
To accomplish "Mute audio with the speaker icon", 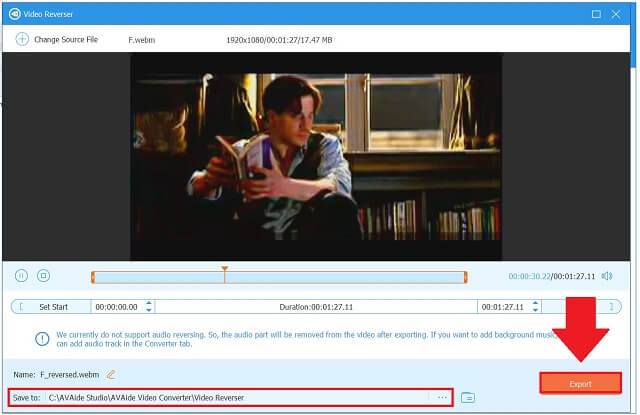I will click(607, 276).
